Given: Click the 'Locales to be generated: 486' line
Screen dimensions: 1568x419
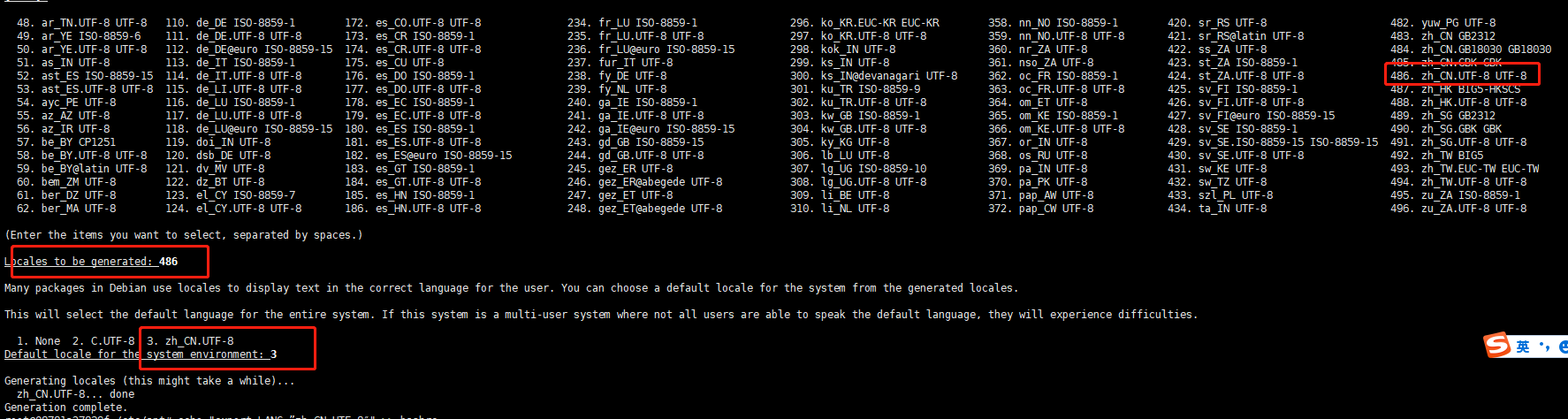Looking at the screenshot, I should coord(91,262).
